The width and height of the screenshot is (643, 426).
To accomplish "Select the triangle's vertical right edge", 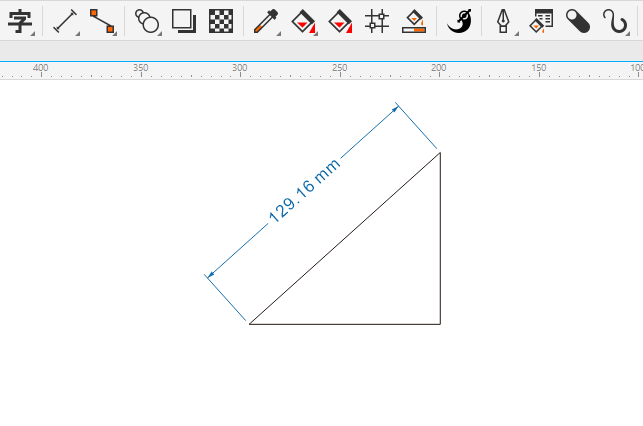I will (440, 238).
